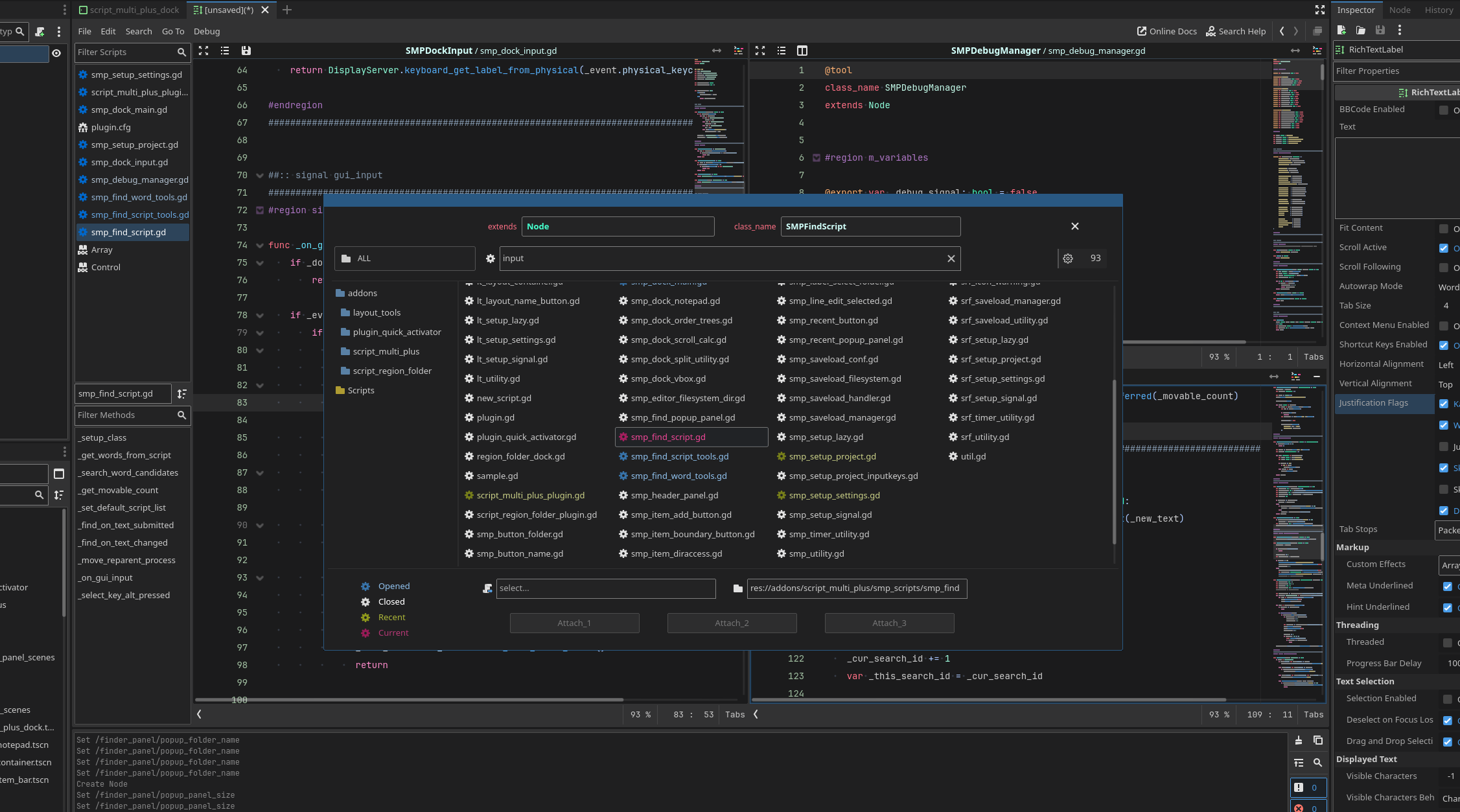Toggle the Threaded checkbox

tap(1447, 642)
